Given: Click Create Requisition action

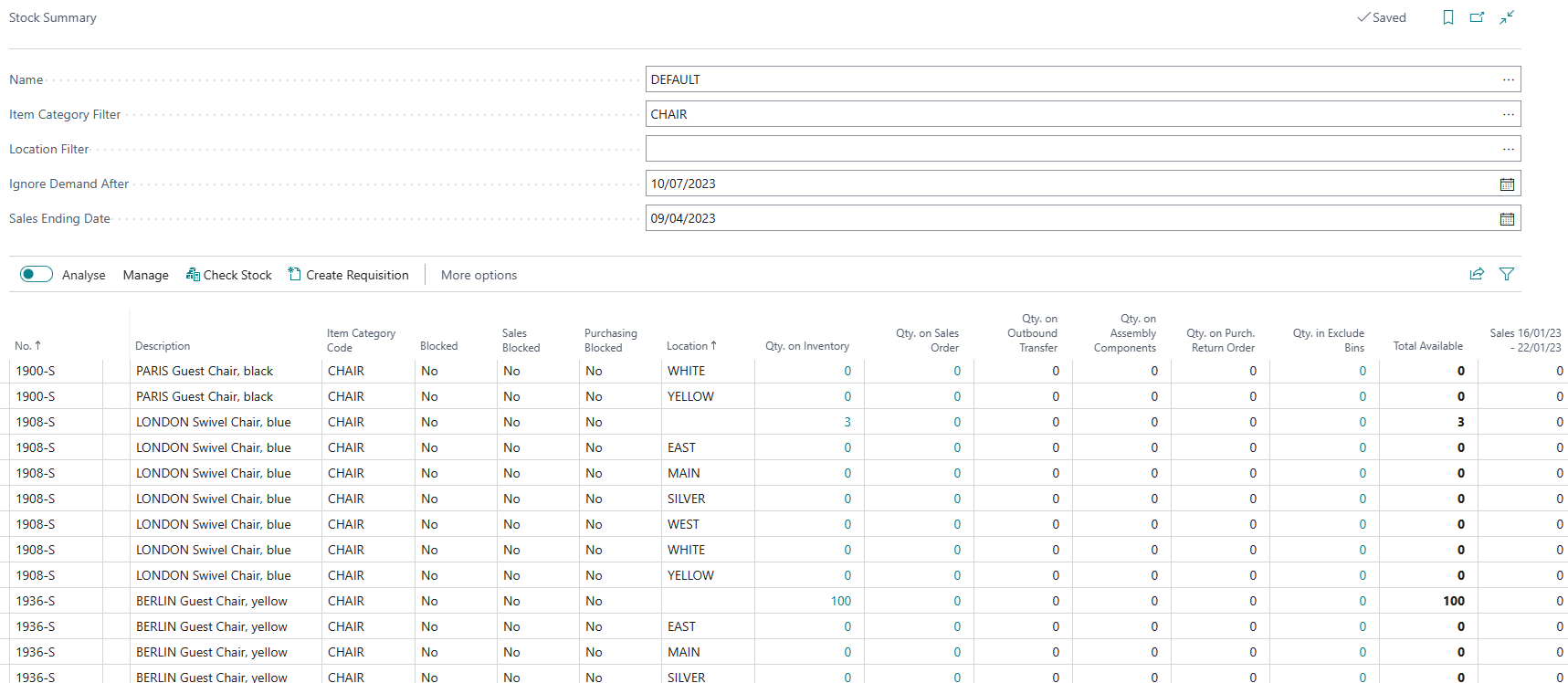Looking at the screenshot, I should 349,275.
